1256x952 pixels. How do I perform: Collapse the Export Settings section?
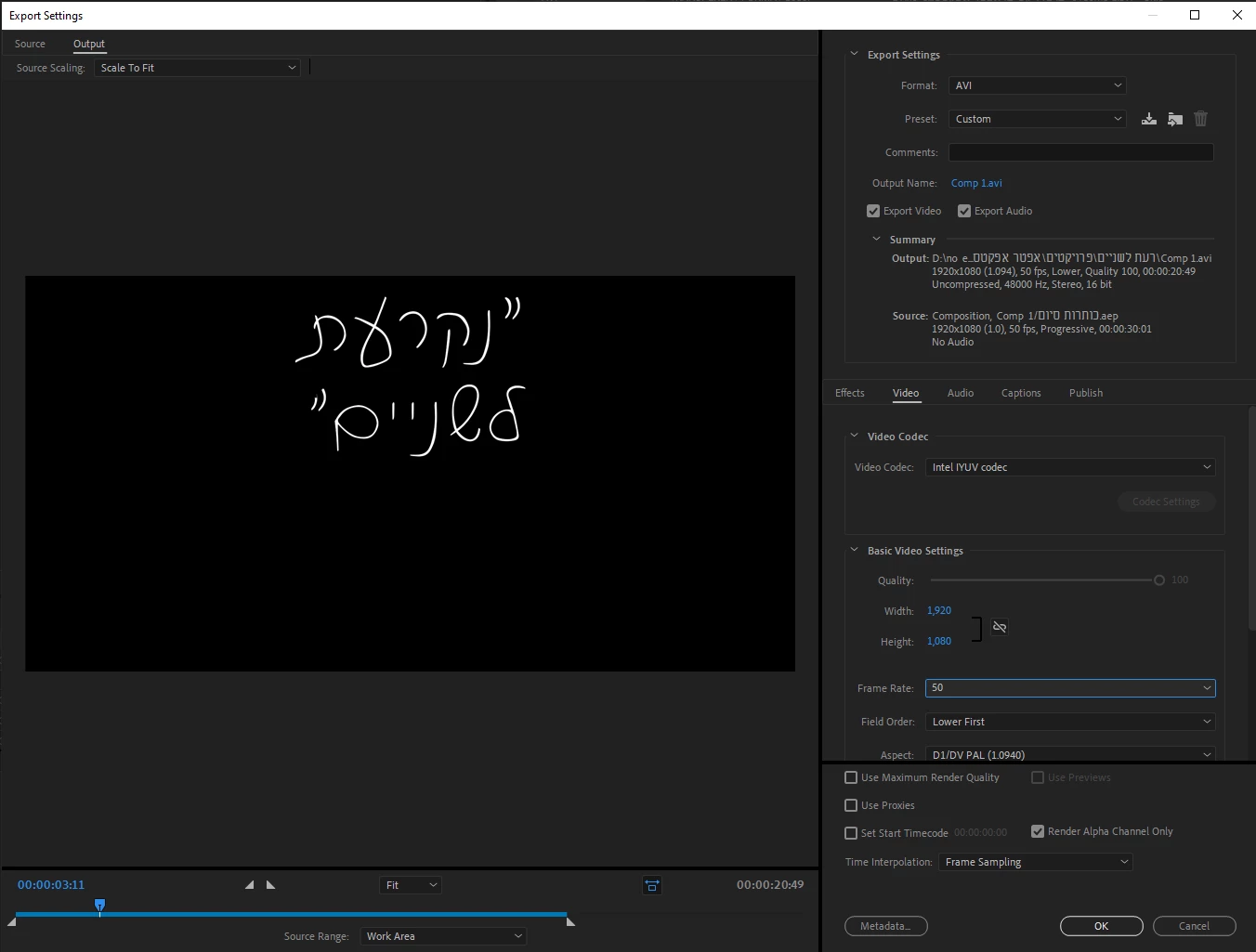[855, 55]
